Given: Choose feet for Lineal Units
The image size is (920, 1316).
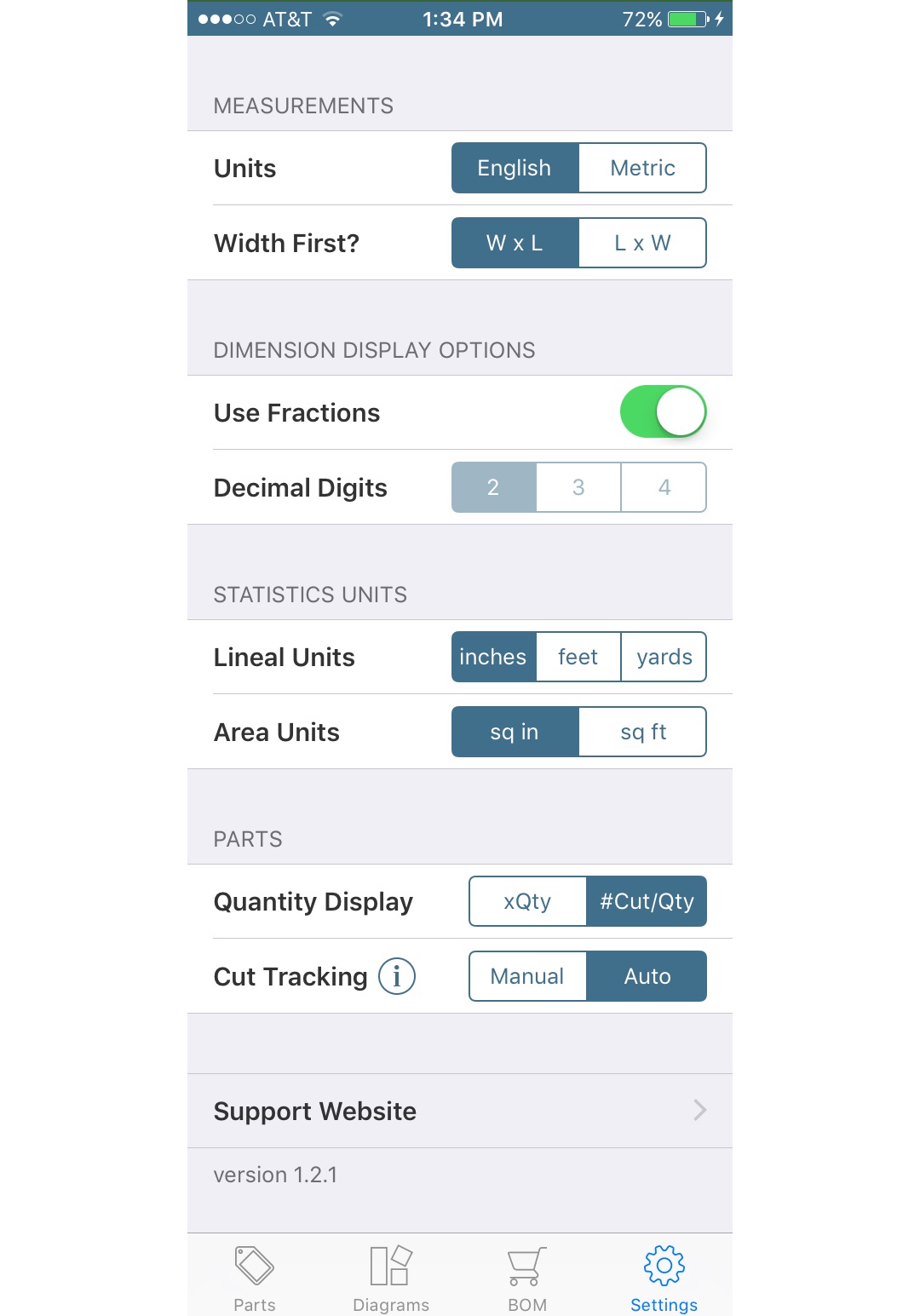Looking at the screenshot, I should (x=578, y=657).
